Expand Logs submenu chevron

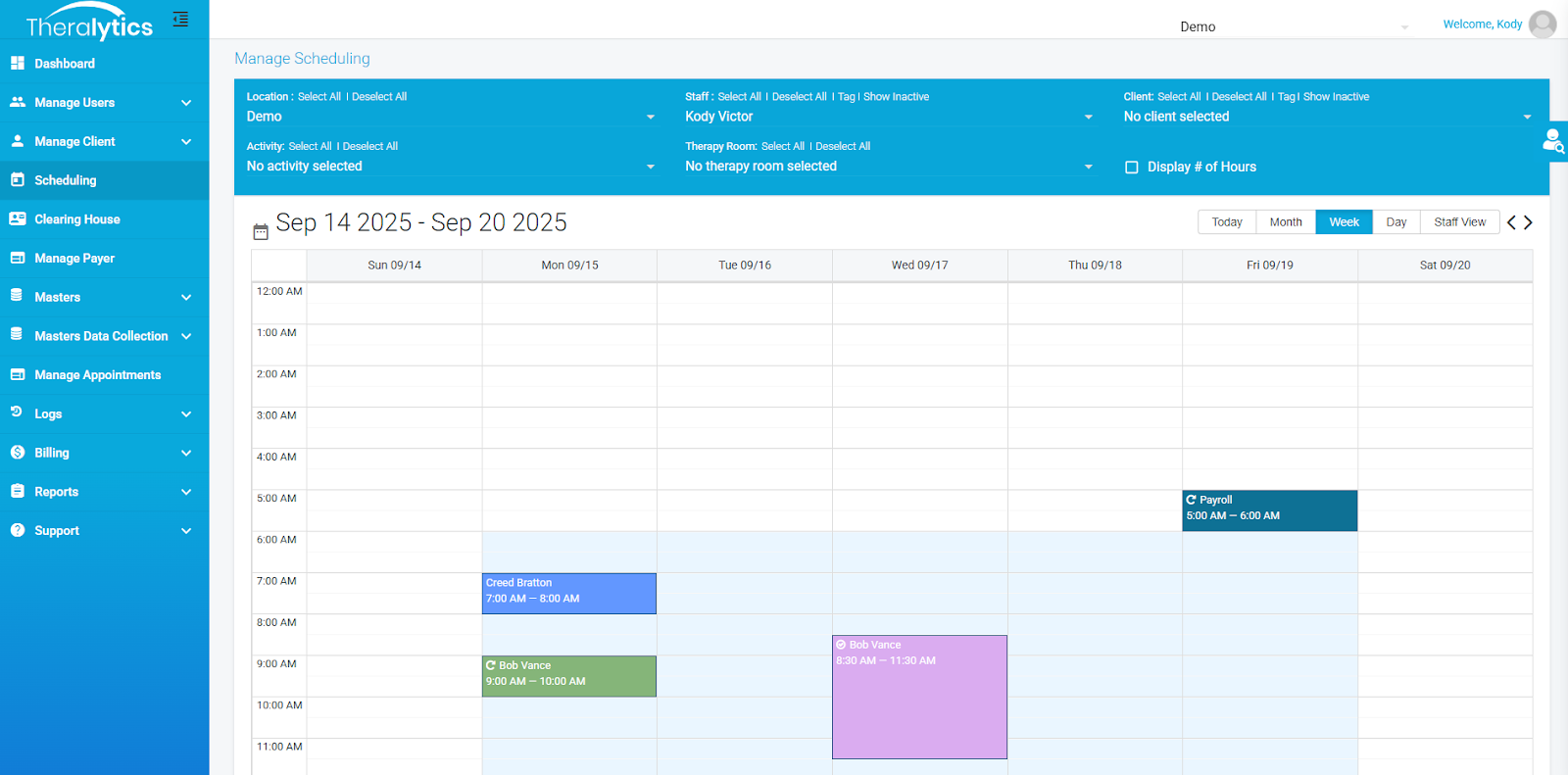point(186,414)
